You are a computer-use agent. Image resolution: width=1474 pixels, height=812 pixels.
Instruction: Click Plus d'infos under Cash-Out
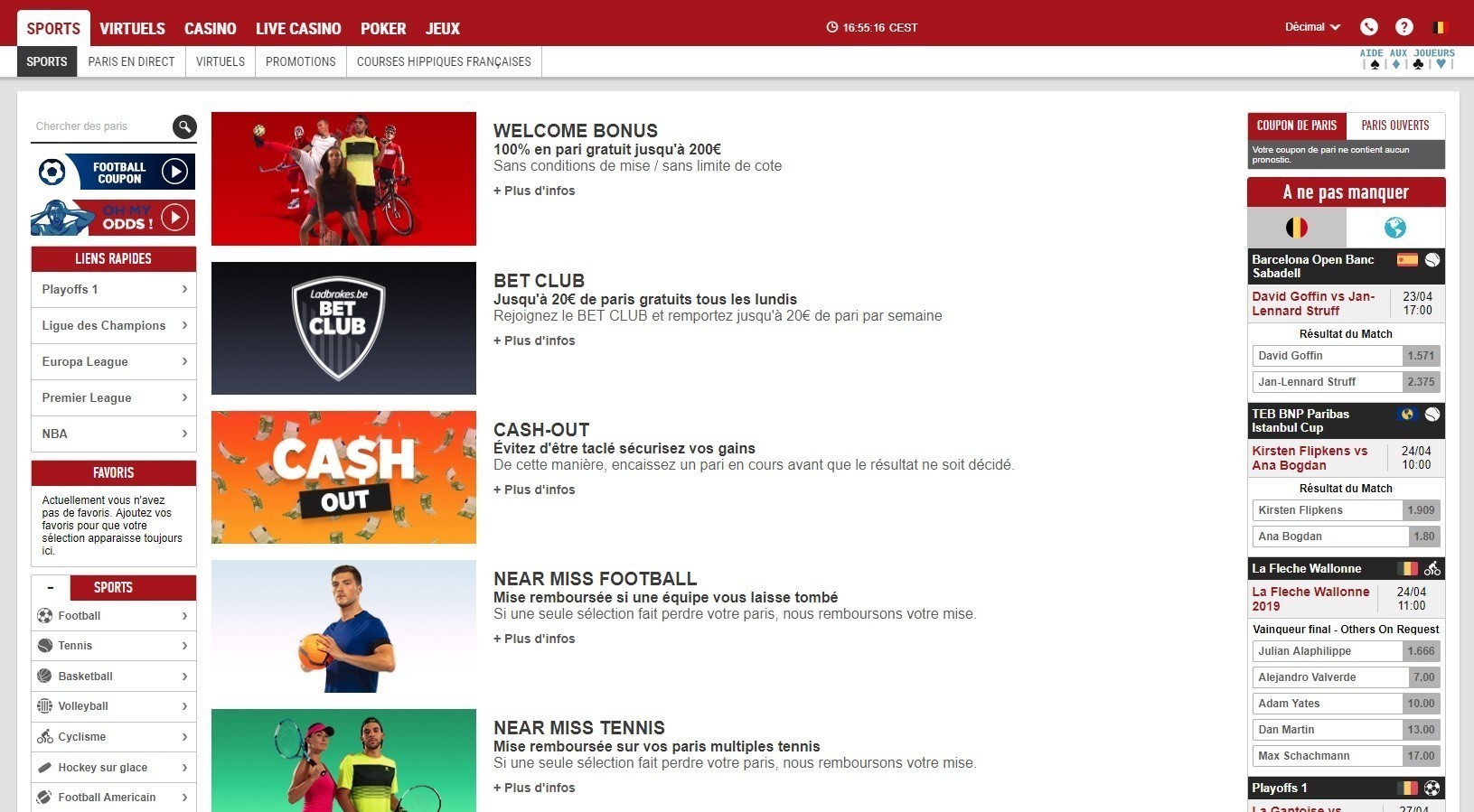tap(534, 490)
